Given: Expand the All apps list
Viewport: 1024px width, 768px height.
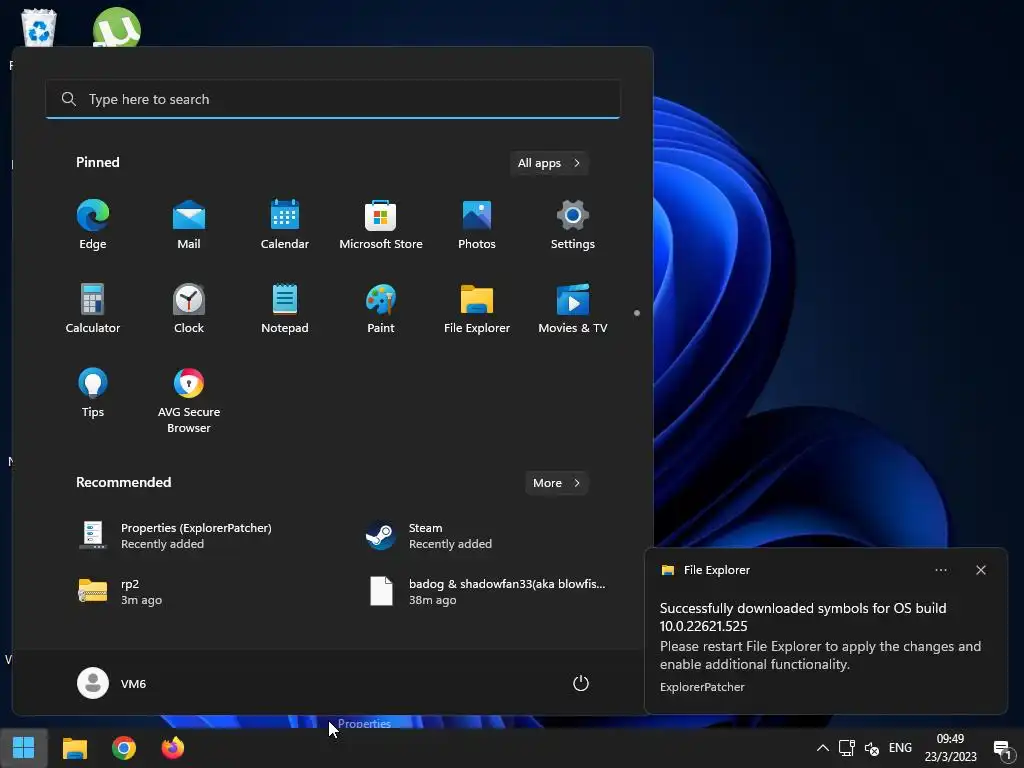Looking at the screenshot, I should 549,163.
